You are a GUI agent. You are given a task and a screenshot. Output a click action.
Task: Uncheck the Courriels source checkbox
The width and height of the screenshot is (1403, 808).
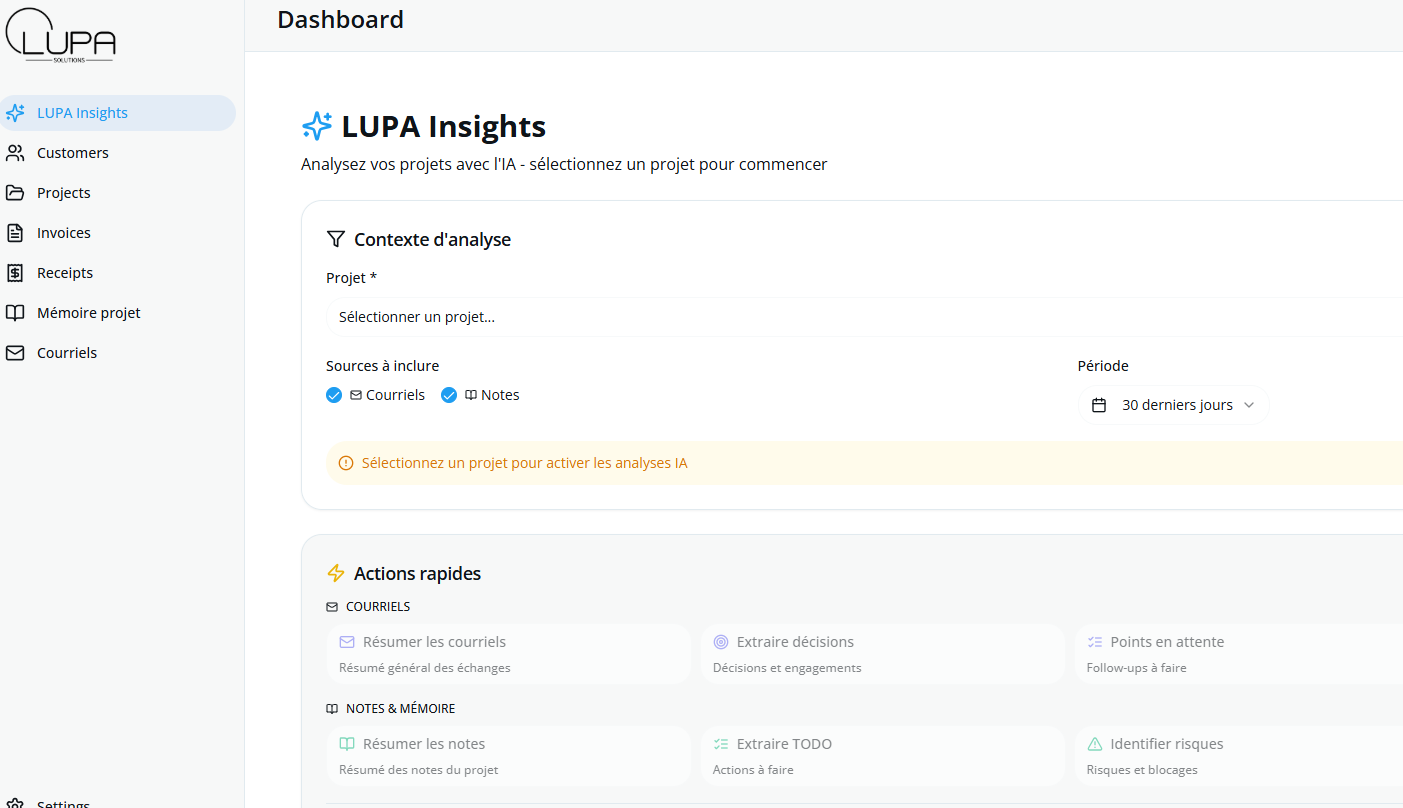(334, 395)
